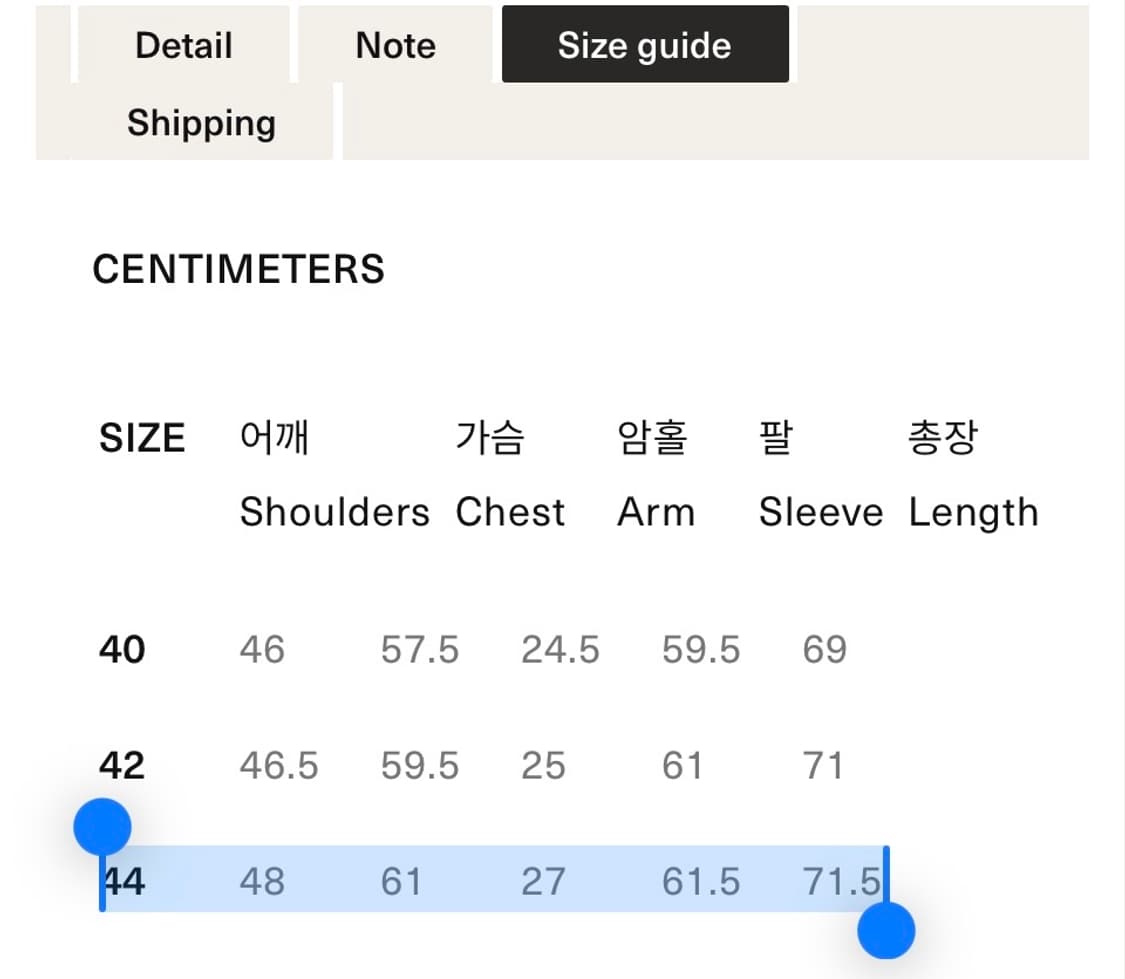Click the 57.5 value in size 40 row
This screenshot has height=979, width=1125.
pos(419,650)
